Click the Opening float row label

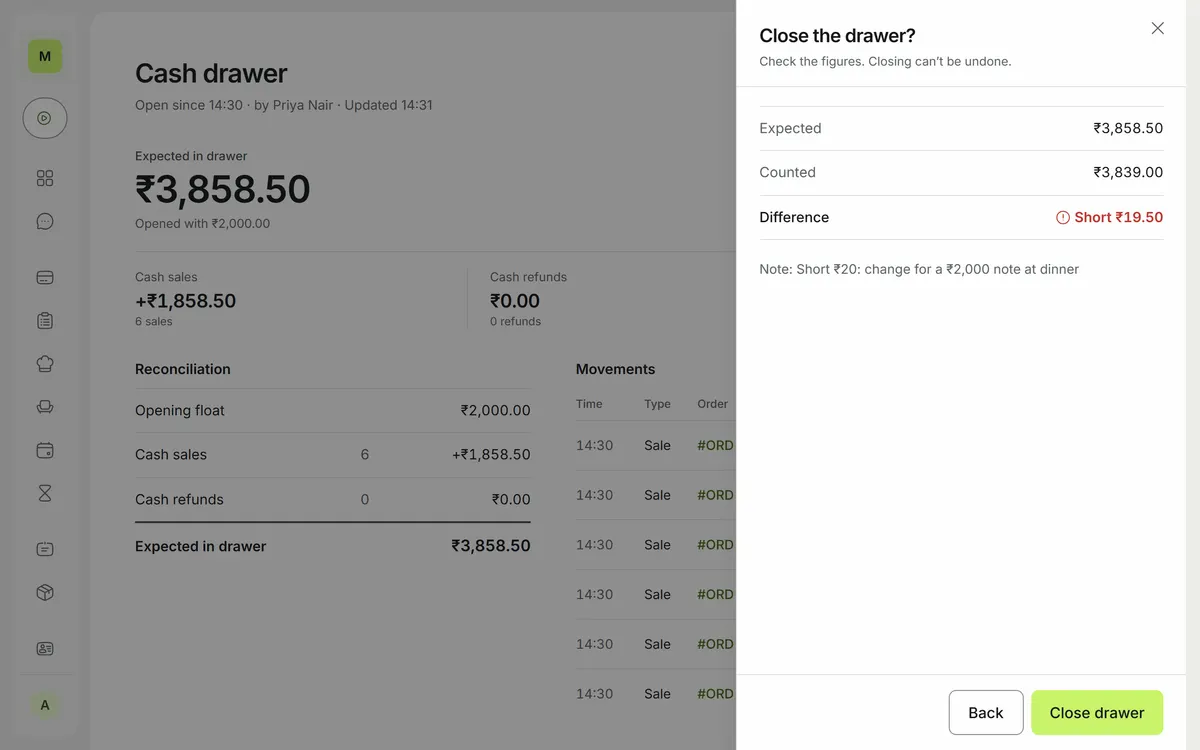[180, 410]
